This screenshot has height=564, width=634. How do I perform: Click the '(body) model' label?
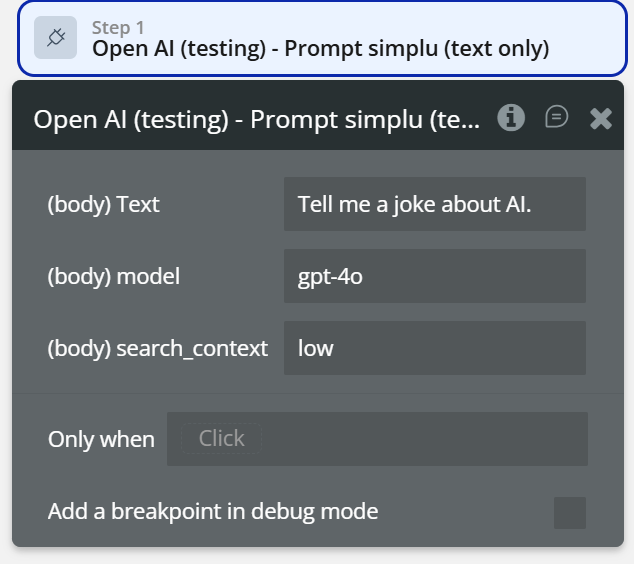[114, 277]
